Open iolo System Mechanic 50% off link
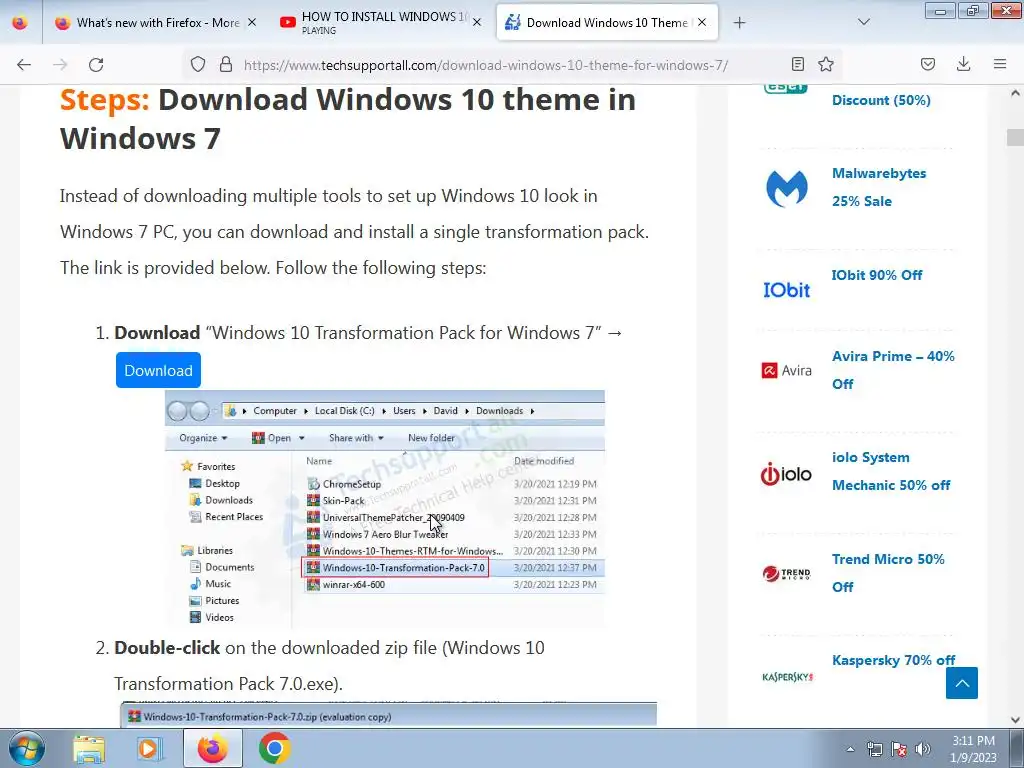Viewport: 1024px width, 768px height. (891, 471)
